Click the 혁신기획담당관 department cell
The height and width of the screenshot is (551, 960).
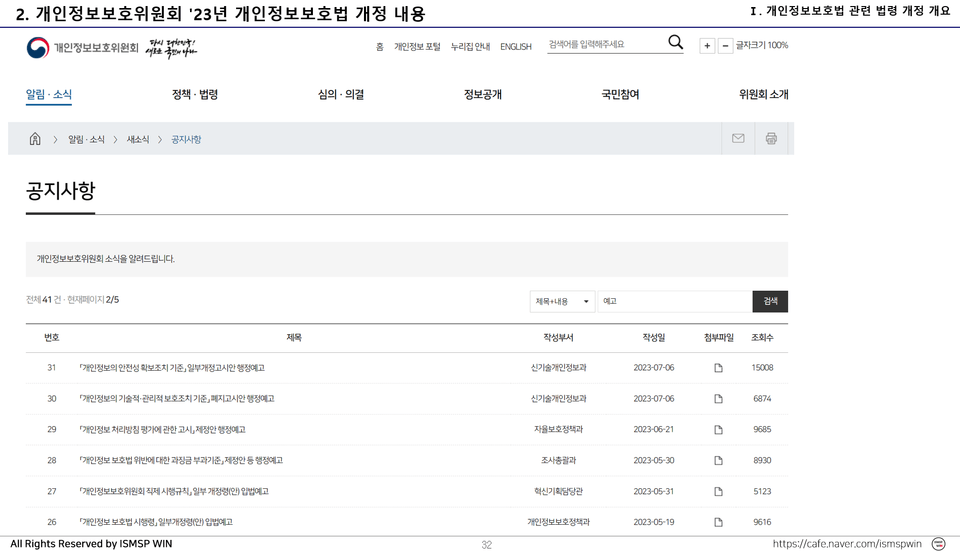pyautogui.click(x=558, y=492)
